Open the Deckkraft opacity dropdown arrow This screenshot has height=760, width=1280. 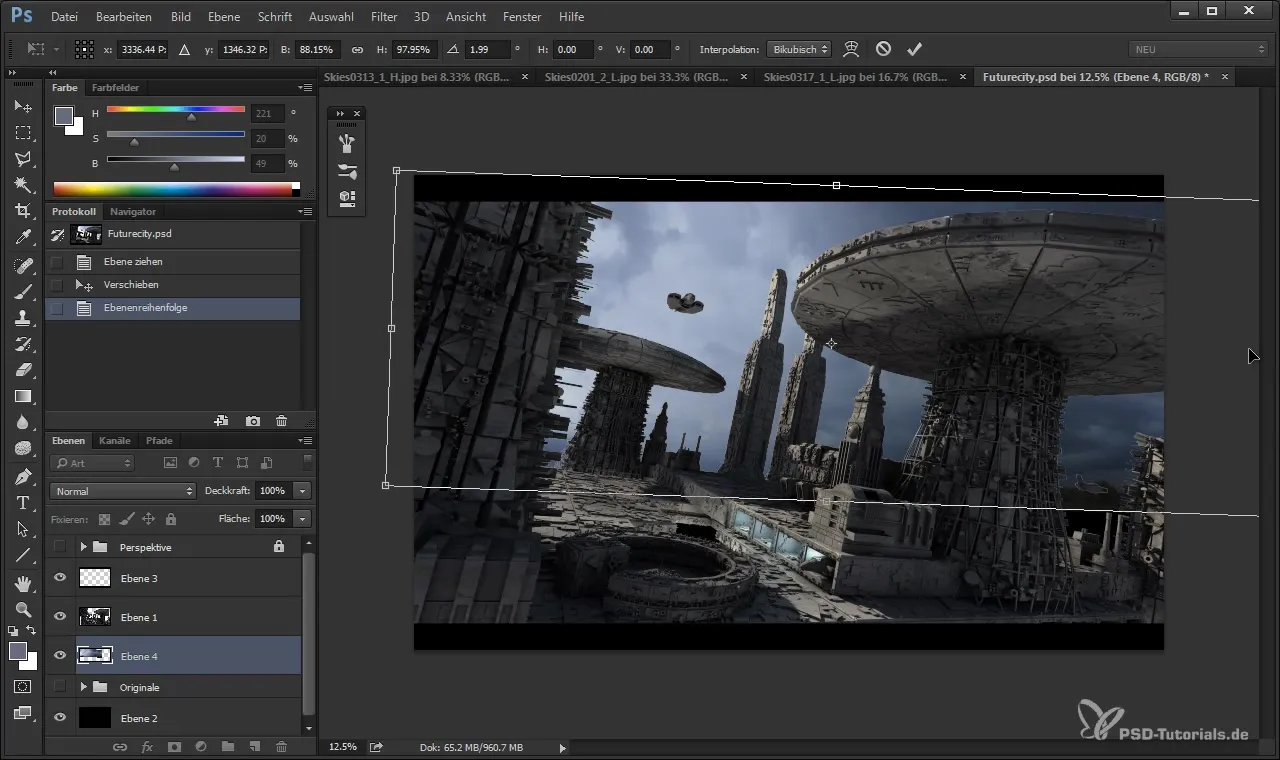click(303, 491)
